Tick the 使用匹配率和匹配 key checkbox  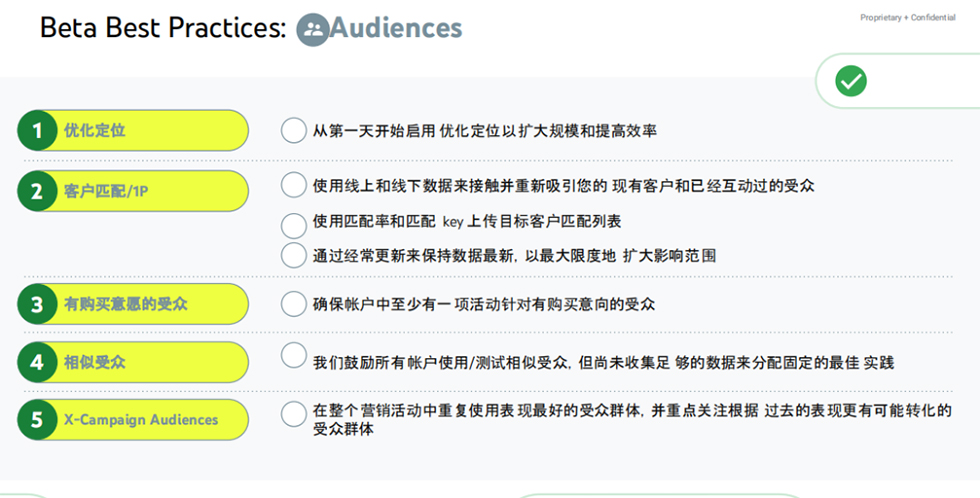point(294,224)
